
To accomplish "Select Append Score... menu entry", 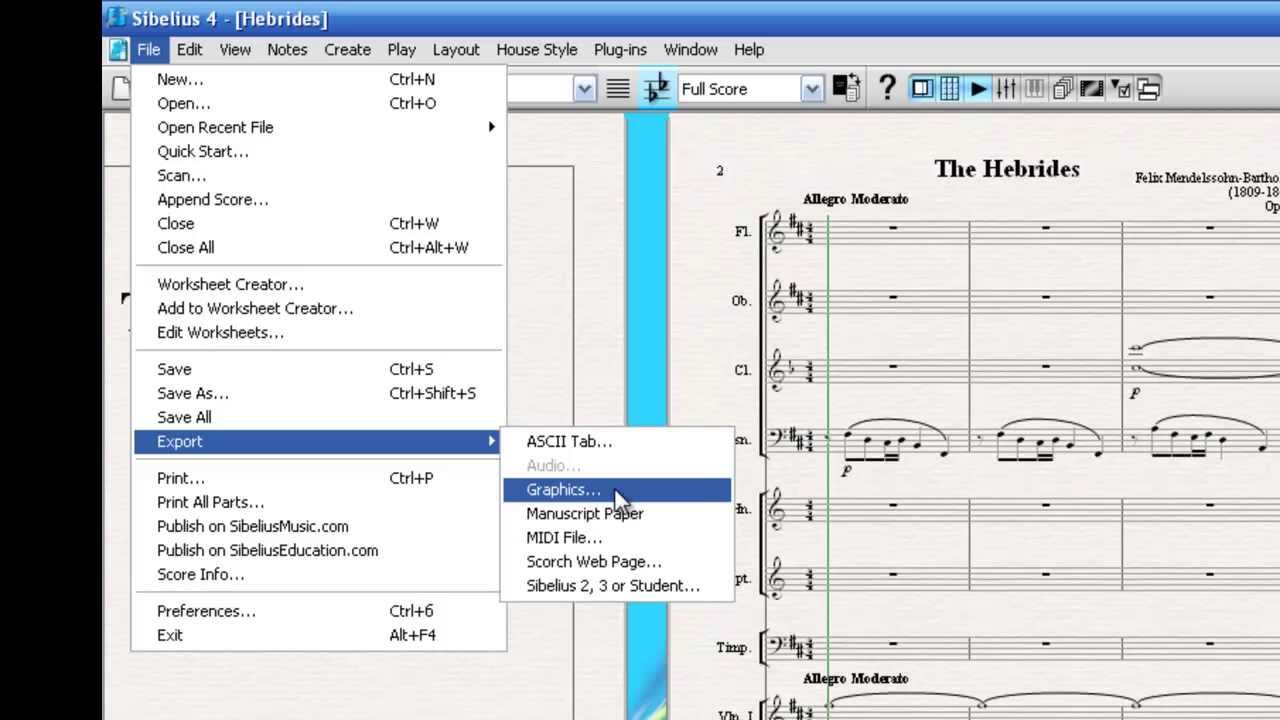I will (x=319, y=199).
